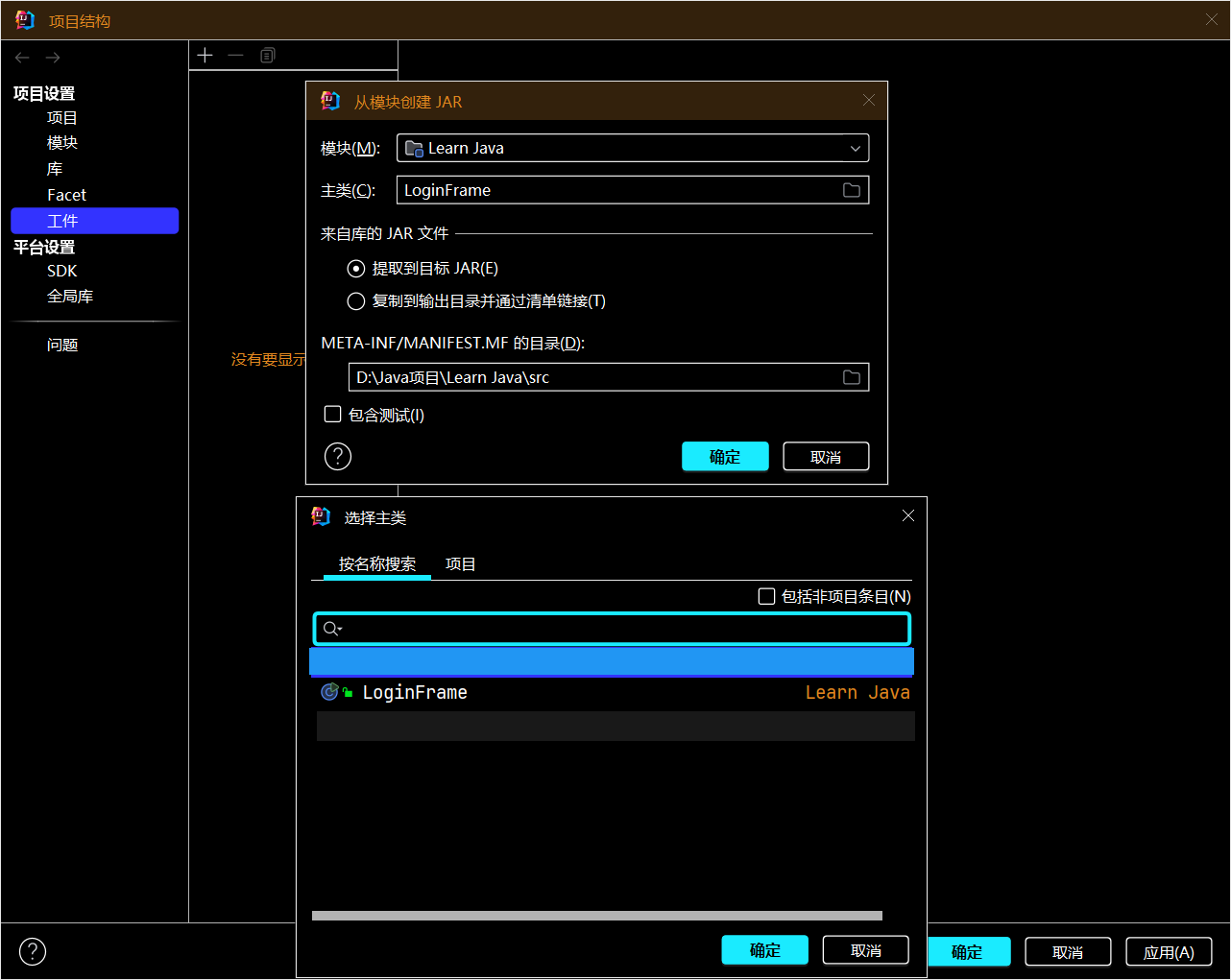Close the 从模块创建 JAR dialog
This screenshot has height=980, width=1231.
click(x=869, y=100)
